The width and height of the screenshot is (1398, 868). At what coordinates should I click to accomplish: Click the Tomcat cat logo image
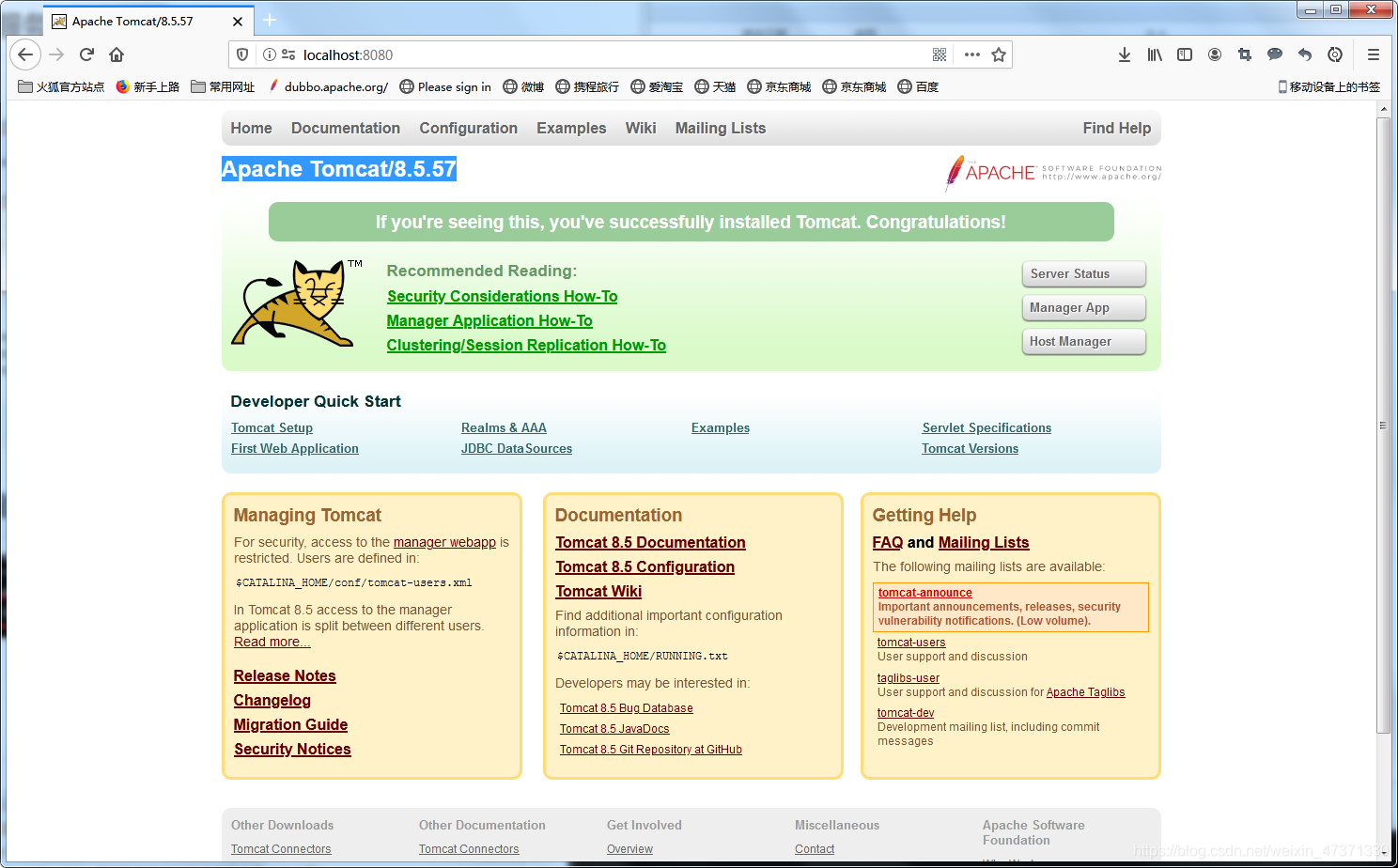(297, 303)
